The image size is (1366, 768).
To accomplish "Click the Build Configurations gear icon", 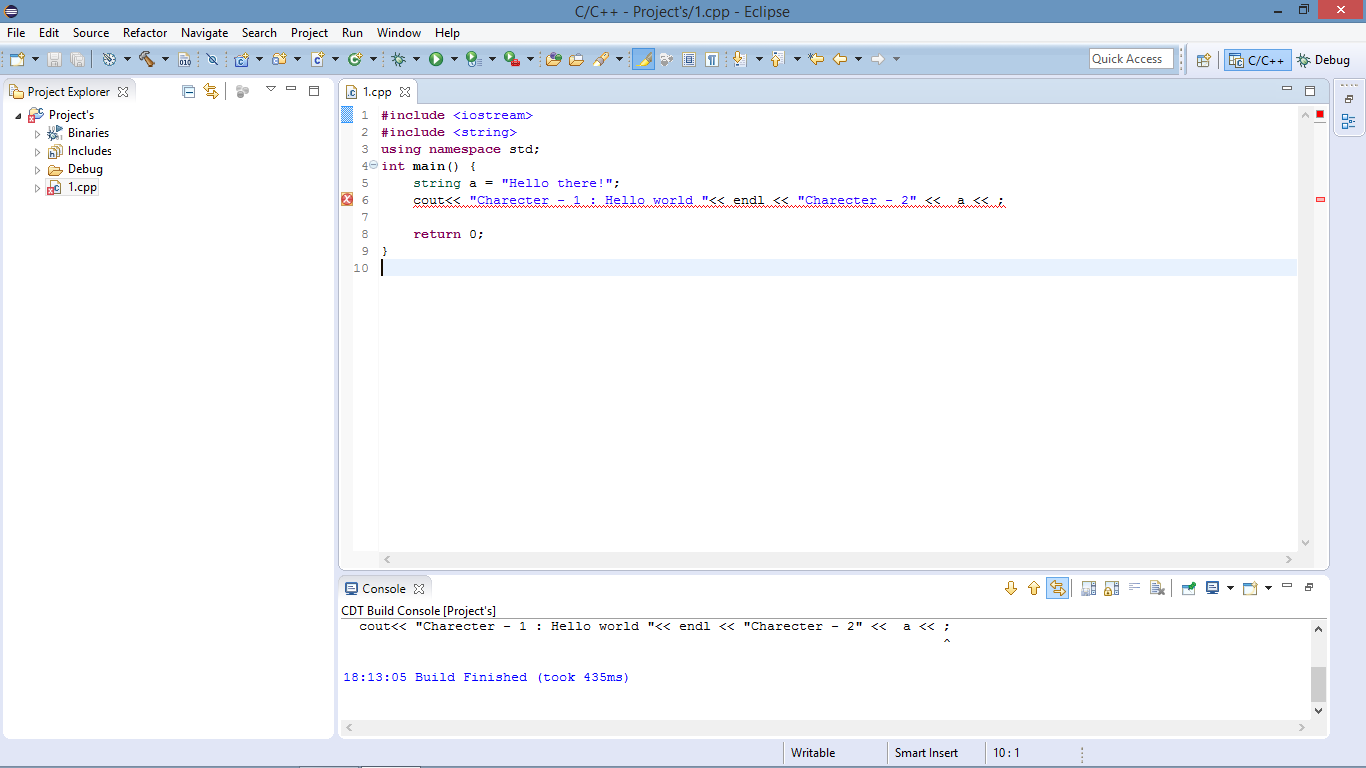I will coord(109,59).
